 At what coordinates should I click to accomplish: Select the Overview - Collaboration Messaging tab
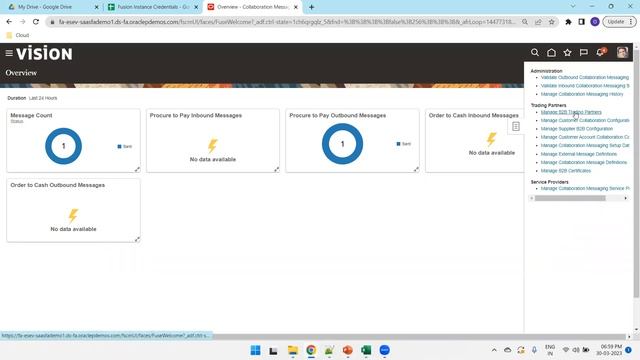pyautogui.click(x=252, y=7)
